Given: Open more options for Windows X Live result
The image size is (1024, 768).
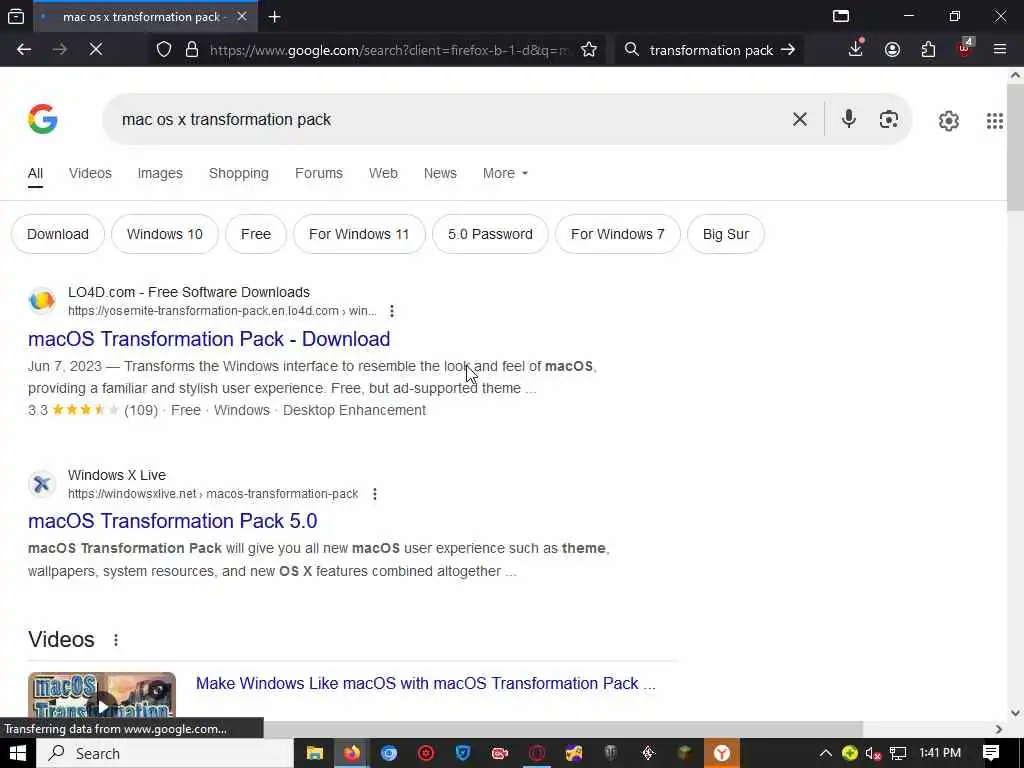Looking at the screenshot, I should (x=374, y=494).
